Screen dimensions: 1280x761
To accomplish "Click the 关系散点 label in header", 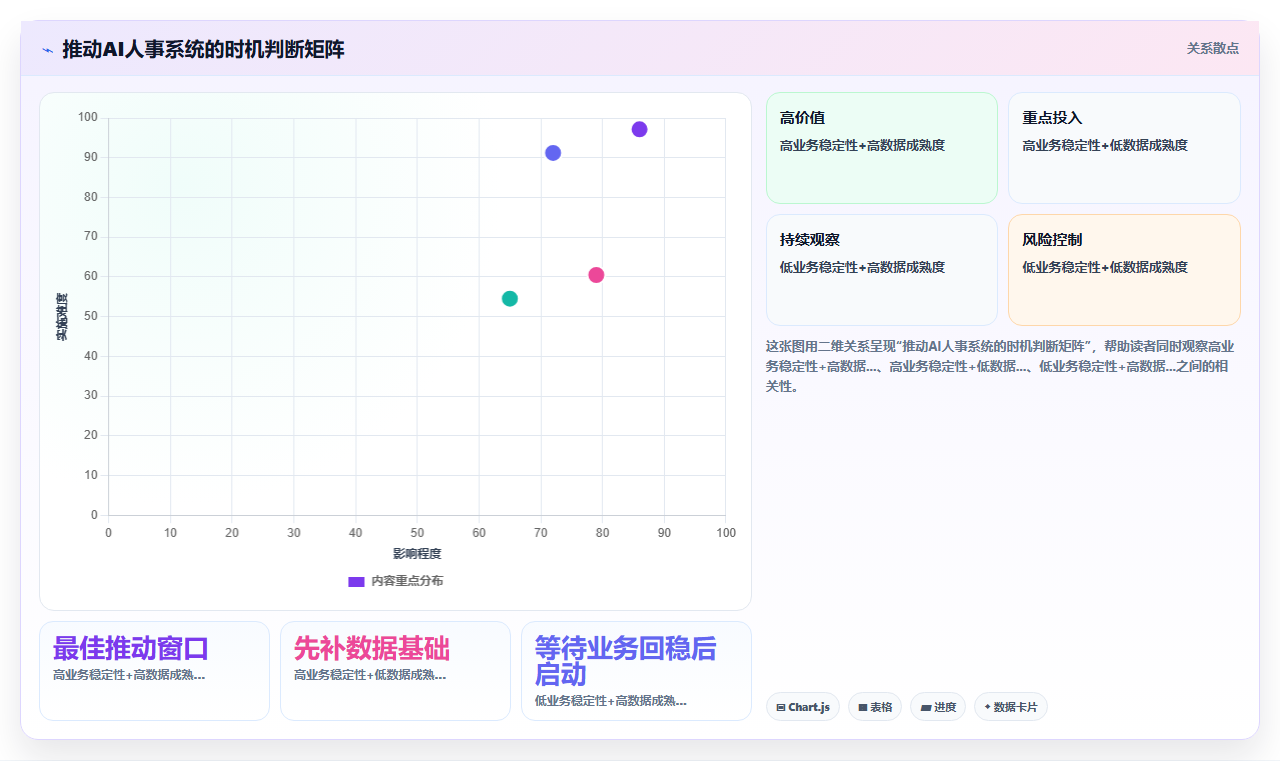I will [1213, 48].
